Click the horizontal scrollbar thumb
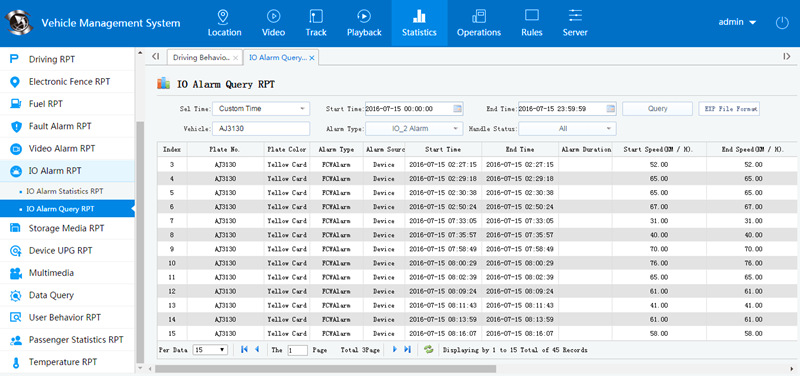This screenshot has height=376, width=800. pyautogui.click(x=326, y=368)
